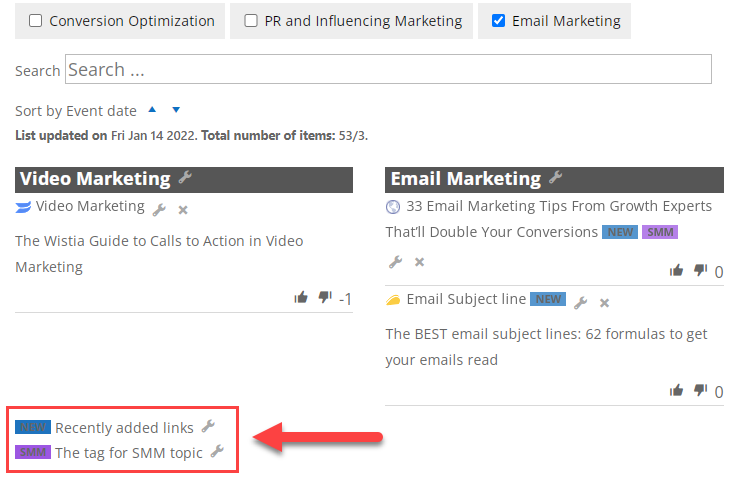Check the Conversion Optimization checkbox
This screenshot has height=483, width=747.
pyautogui.click(x=35, y=21)
